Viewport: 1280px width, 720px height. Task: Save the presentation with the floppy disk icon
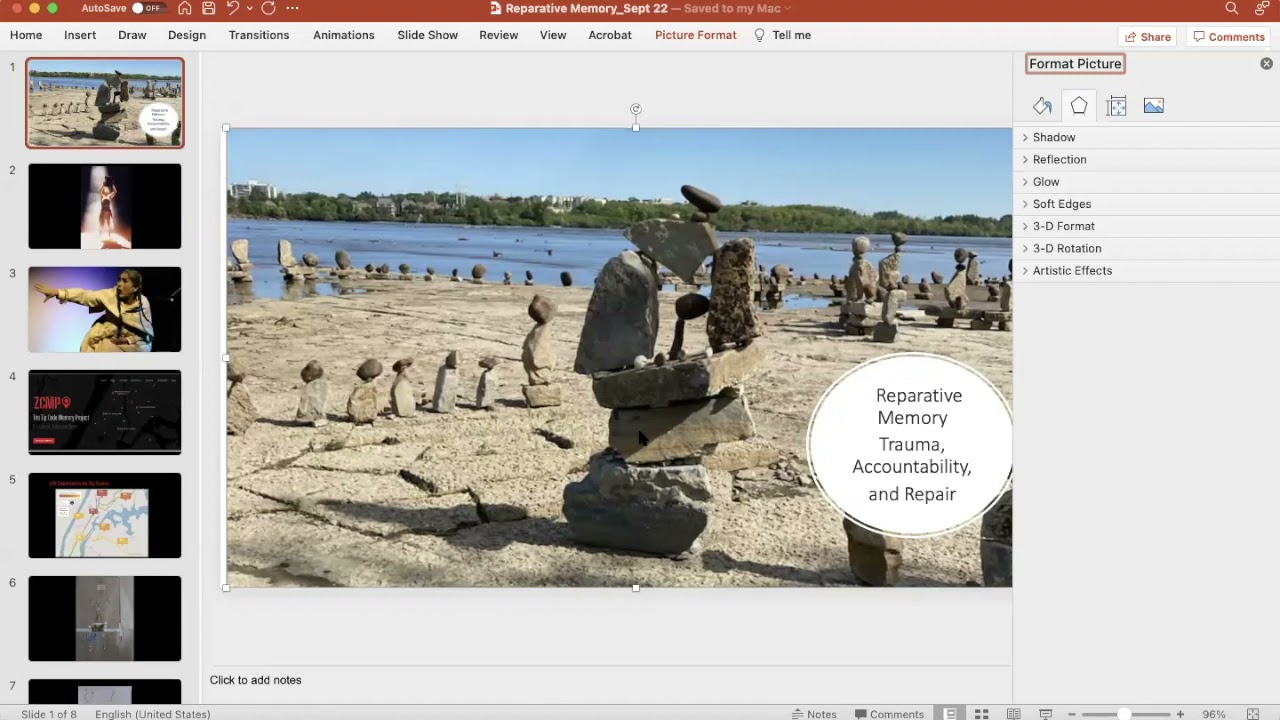pos(208,8)
